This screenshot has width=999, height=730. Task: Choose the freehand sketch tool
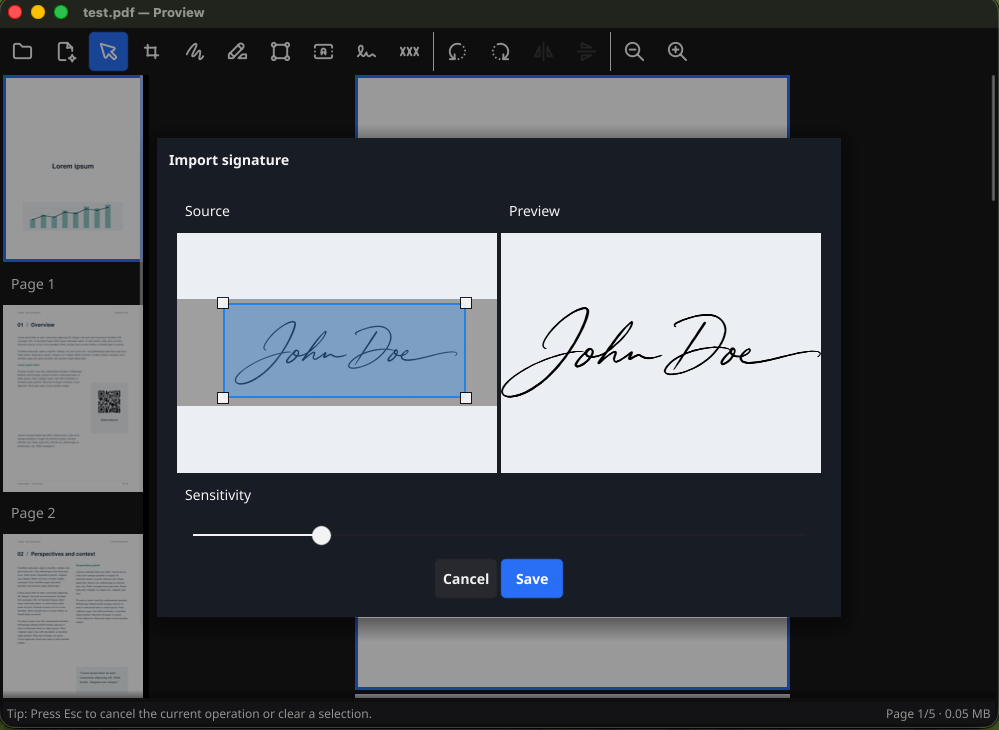tap(194, 52)
